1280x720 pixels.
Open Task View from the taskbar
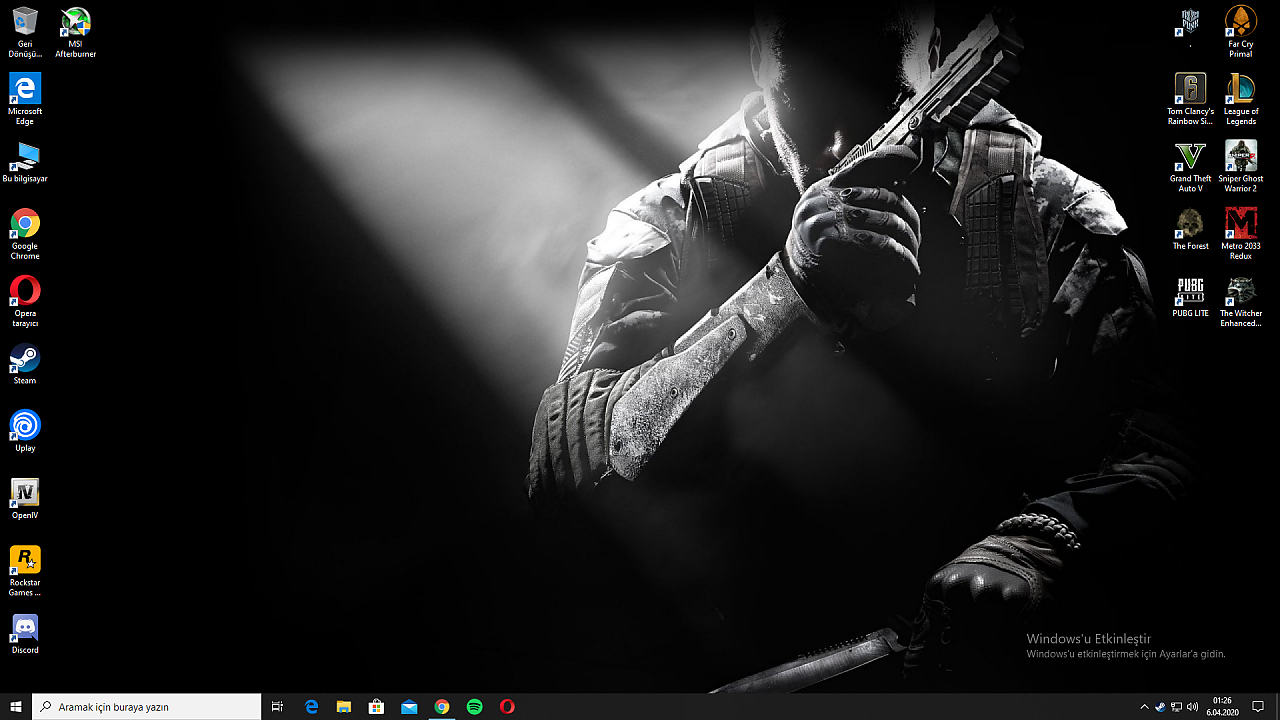click(278, 706)
